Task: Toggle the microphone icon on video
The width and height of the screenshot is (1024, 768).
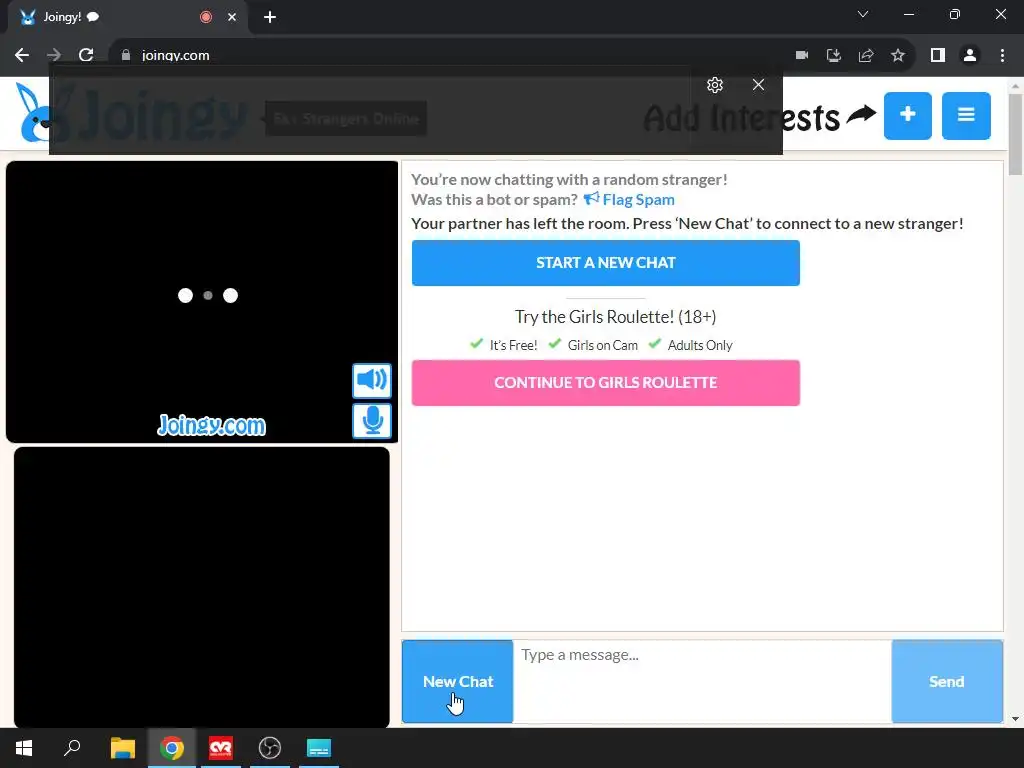Action: (x=372, y=421)
